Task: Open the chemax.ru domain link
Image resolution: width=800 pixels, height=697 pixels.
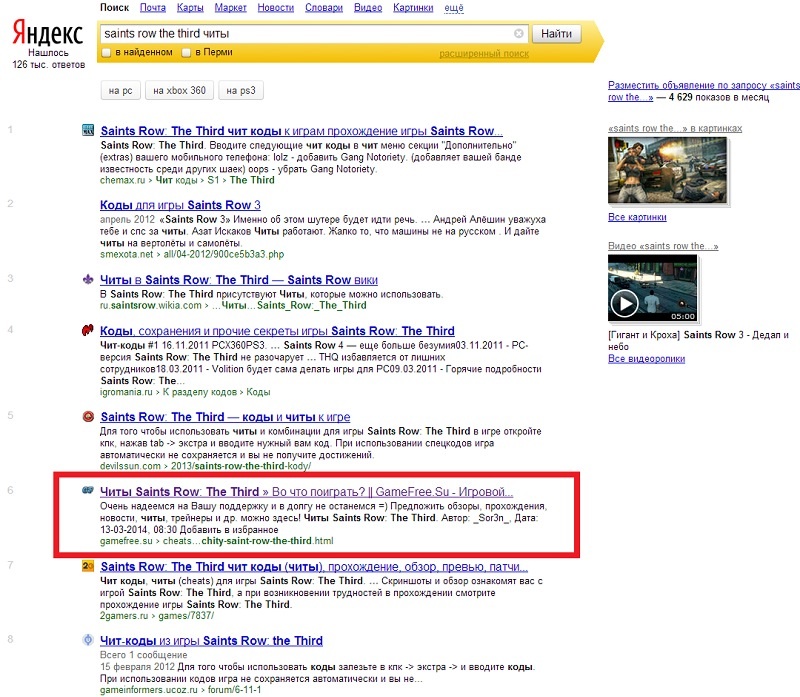Action: coord(122,180)
